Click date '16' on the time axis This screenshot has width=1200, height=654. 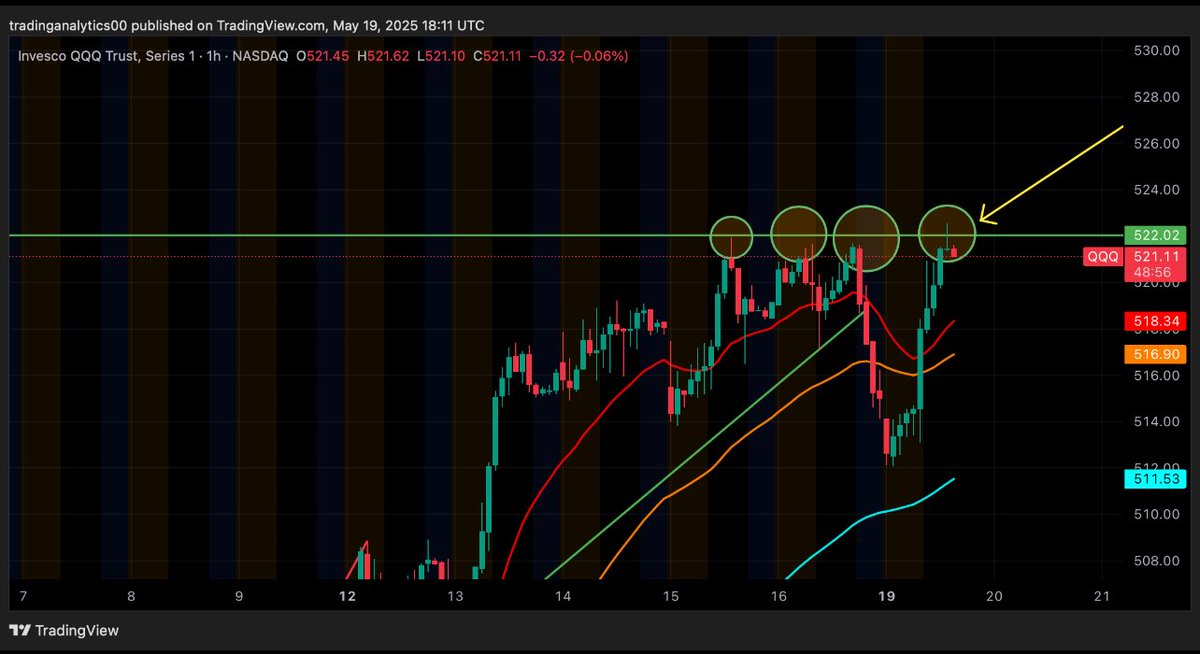778,596
